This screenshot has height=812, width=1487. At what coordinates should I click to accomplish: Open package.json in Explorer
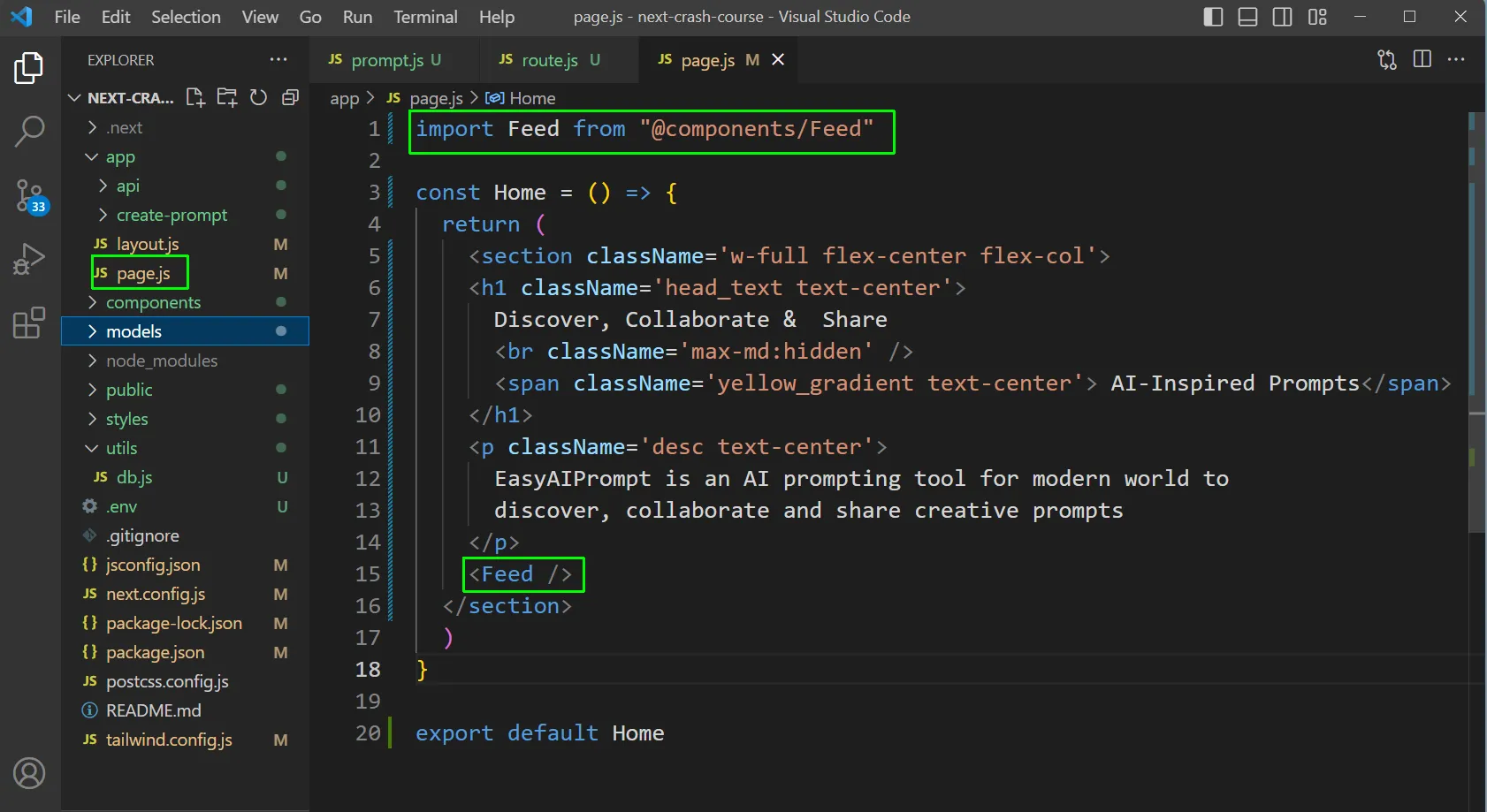click(x=186, y=652)
